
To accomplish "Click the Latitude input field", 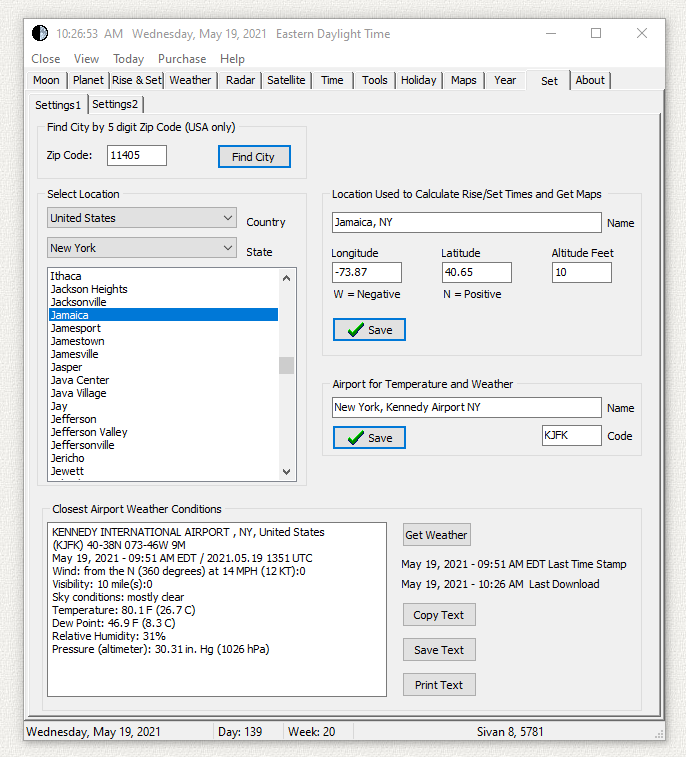I will (x=476, y=272).
